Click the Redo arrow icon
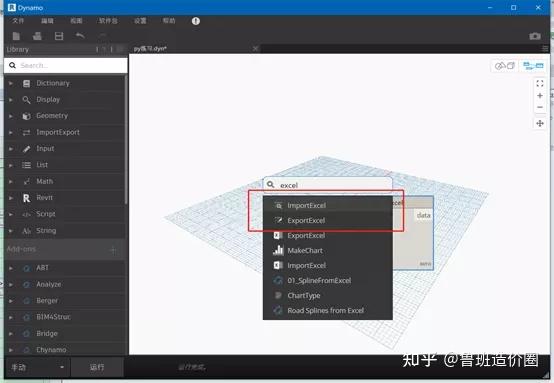 (x=102, y=36)
